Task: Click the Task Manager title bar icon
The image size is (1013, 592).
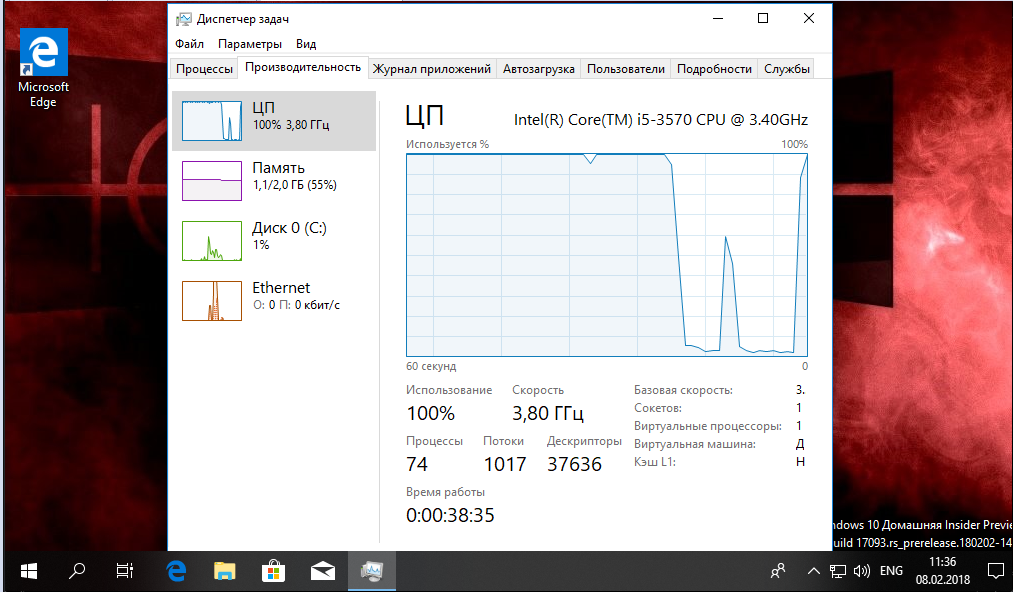Action: 183,19
